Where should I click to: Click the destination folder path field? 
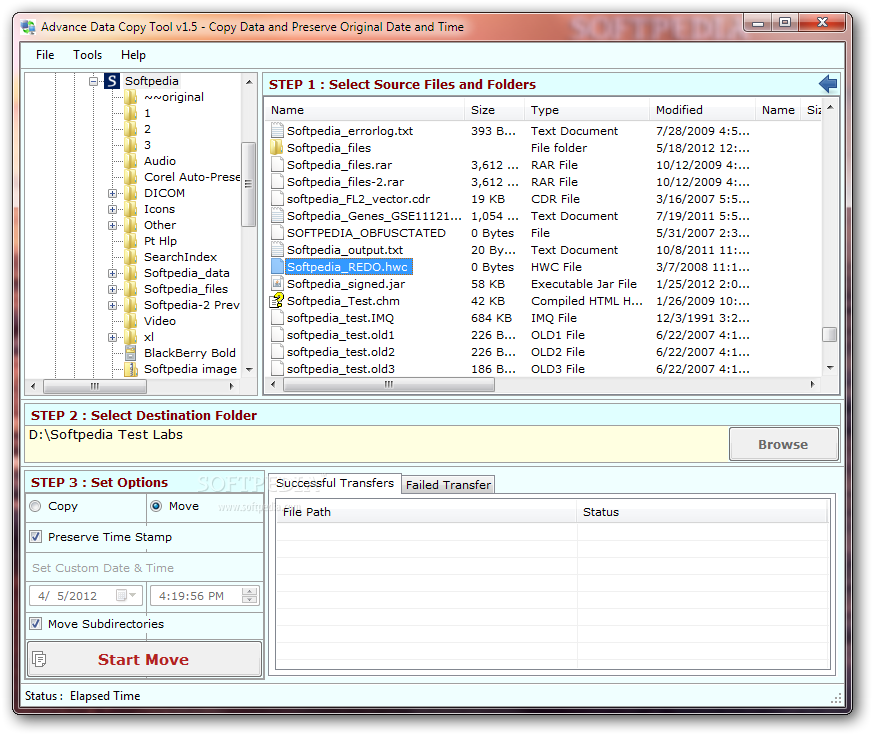[x=376, y=444]
